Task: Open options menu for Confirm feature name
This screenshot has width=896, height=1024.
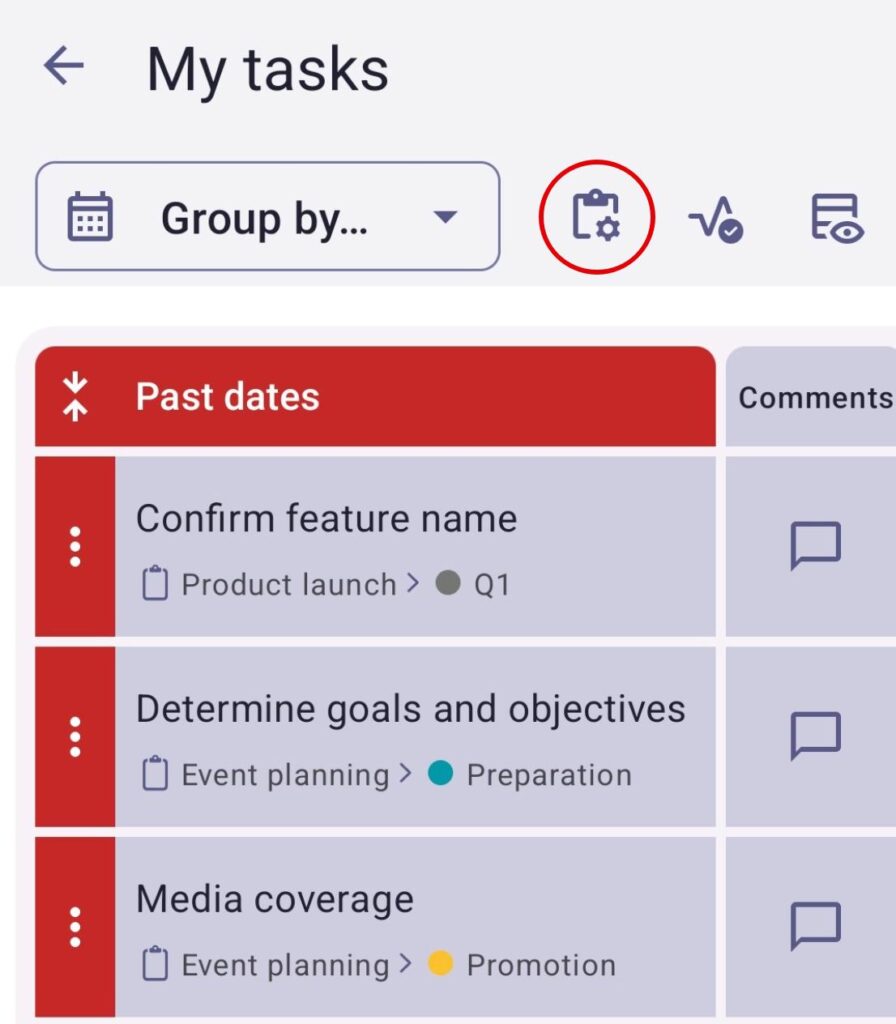Action: click(x=75, y=546)
